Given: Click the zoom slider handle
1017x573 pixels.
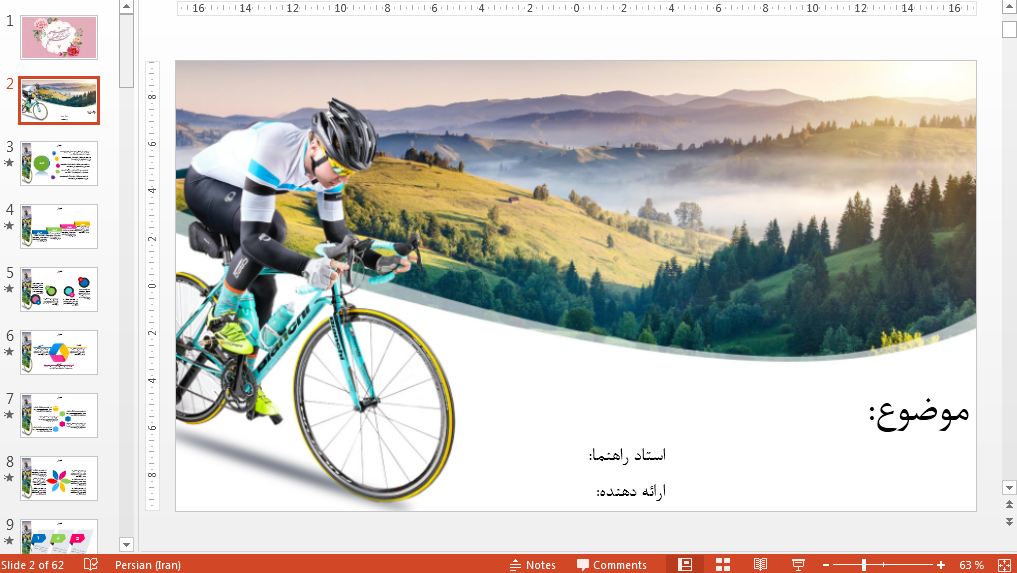Looking at the screenshot, I should (864, 565).
